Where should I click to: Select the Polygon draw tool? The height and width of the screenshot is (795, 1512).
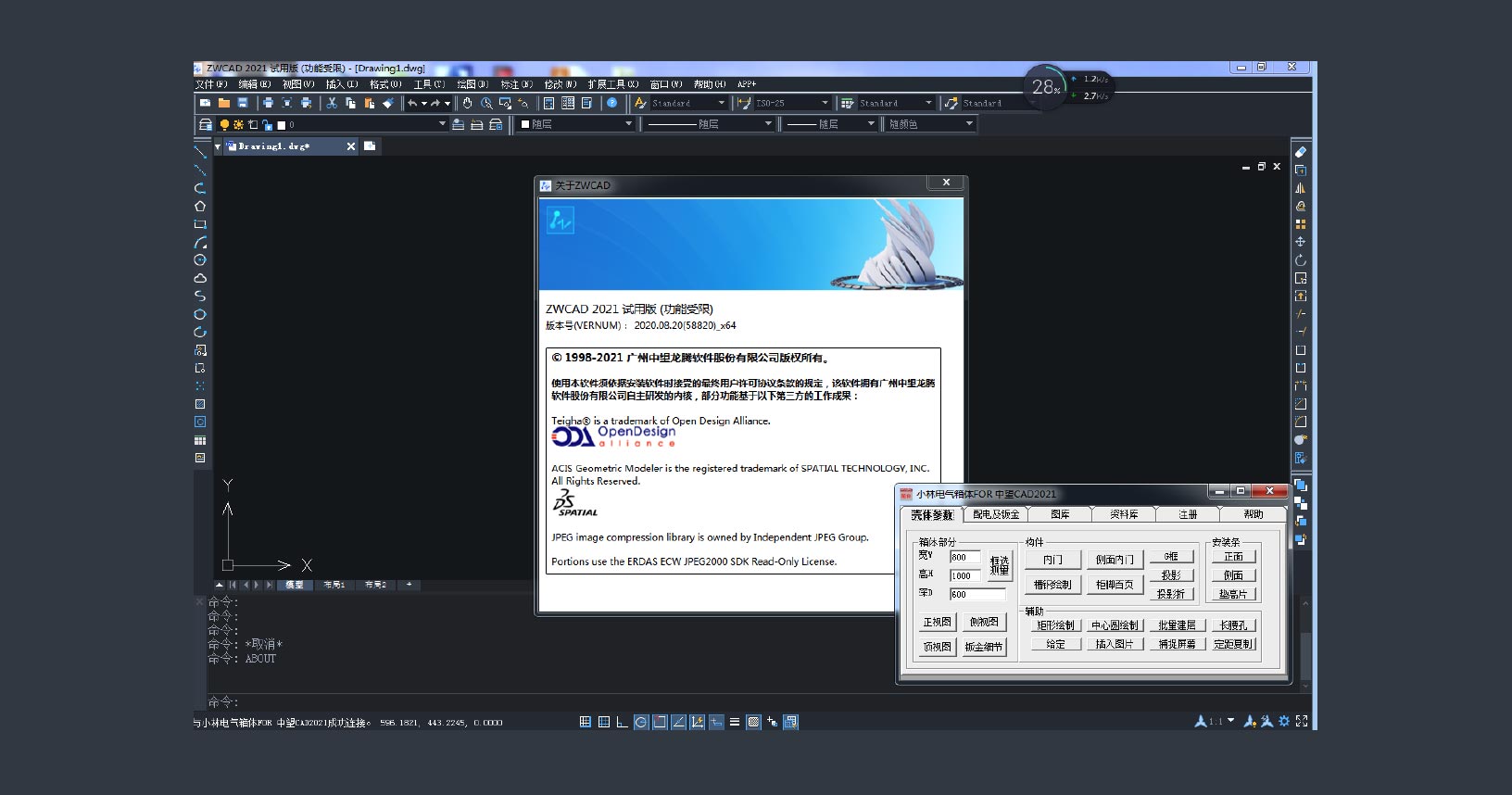(200, 206)
